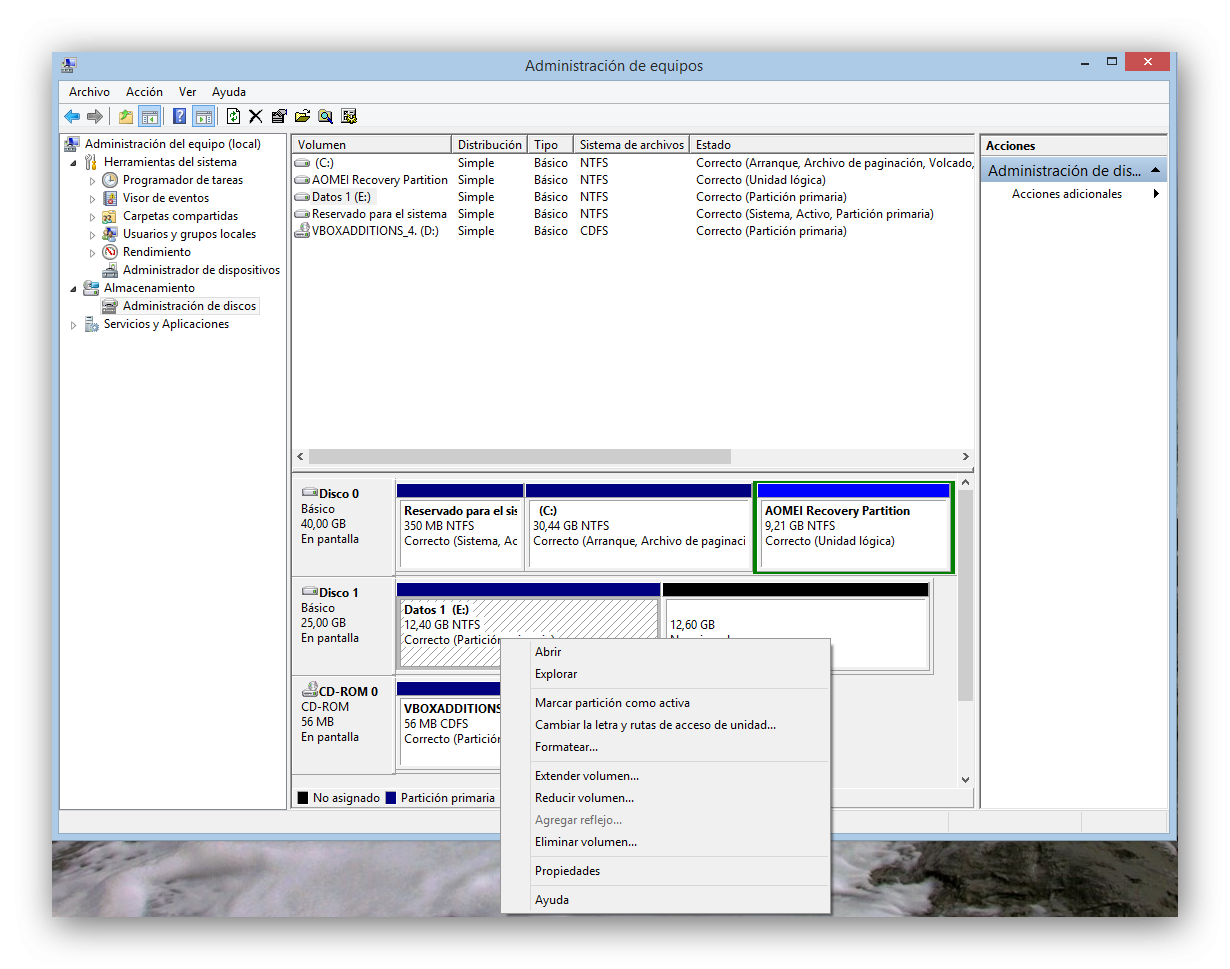Expand the Programador de tareas node
This screenshot has width=1230, height=969.
click(92, 181)
